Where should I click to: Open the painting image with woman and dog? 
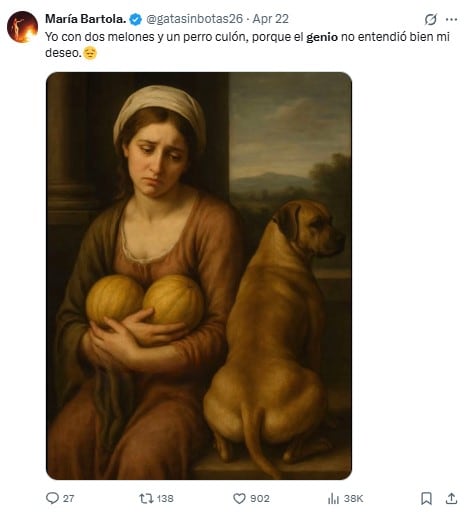199,276
